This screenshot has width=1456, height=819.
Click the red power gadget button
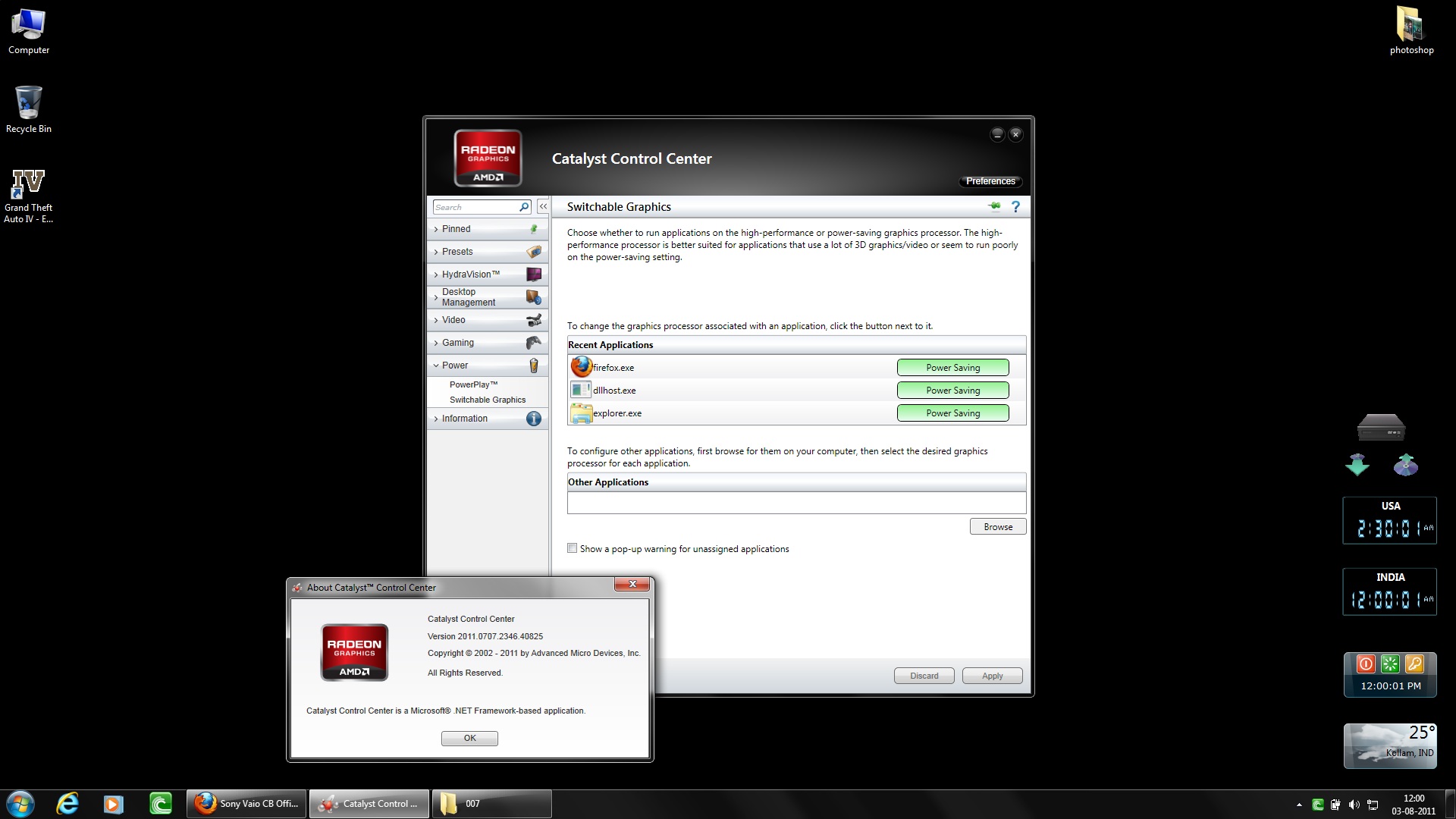tap(1366, 664)
